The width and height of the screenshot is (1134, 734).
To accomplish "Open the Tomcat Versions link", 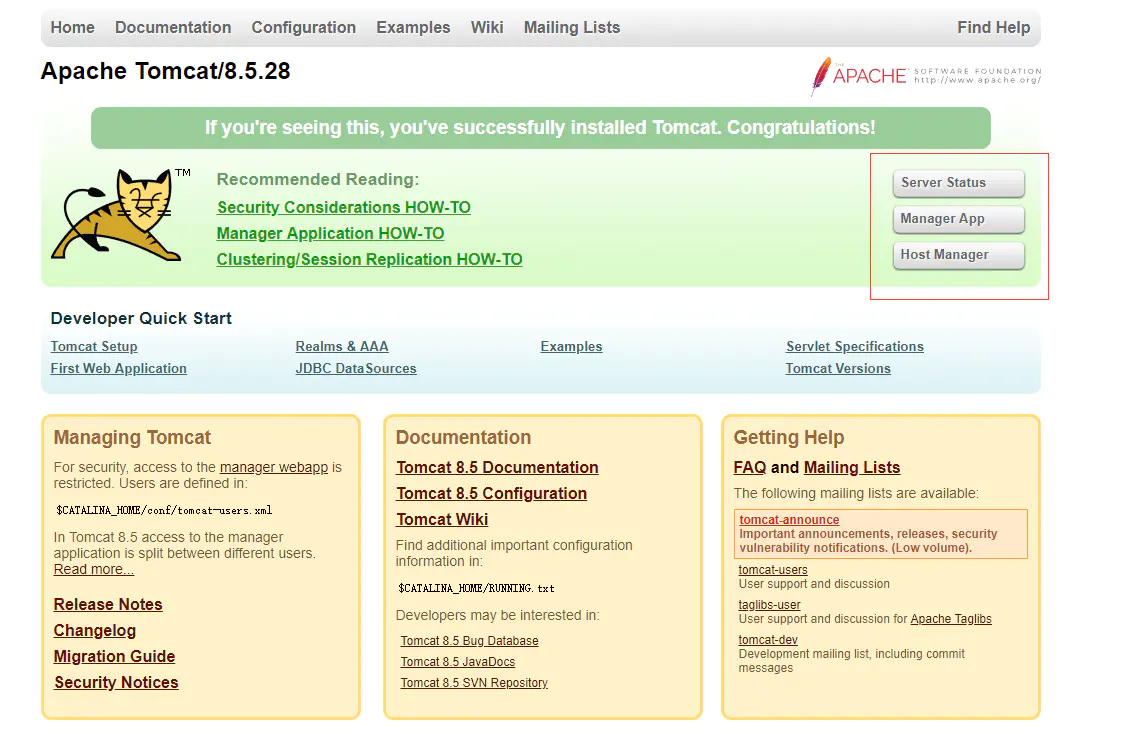I will [x=838, y=368].
